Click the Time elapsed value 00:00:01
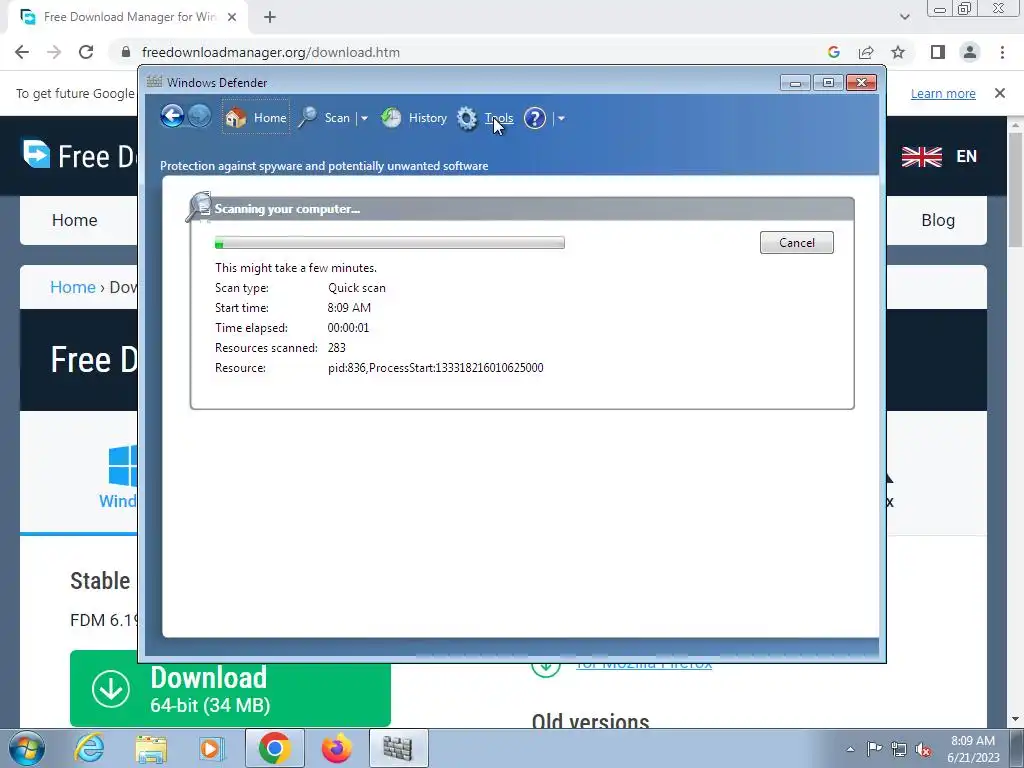 [348, 328]
